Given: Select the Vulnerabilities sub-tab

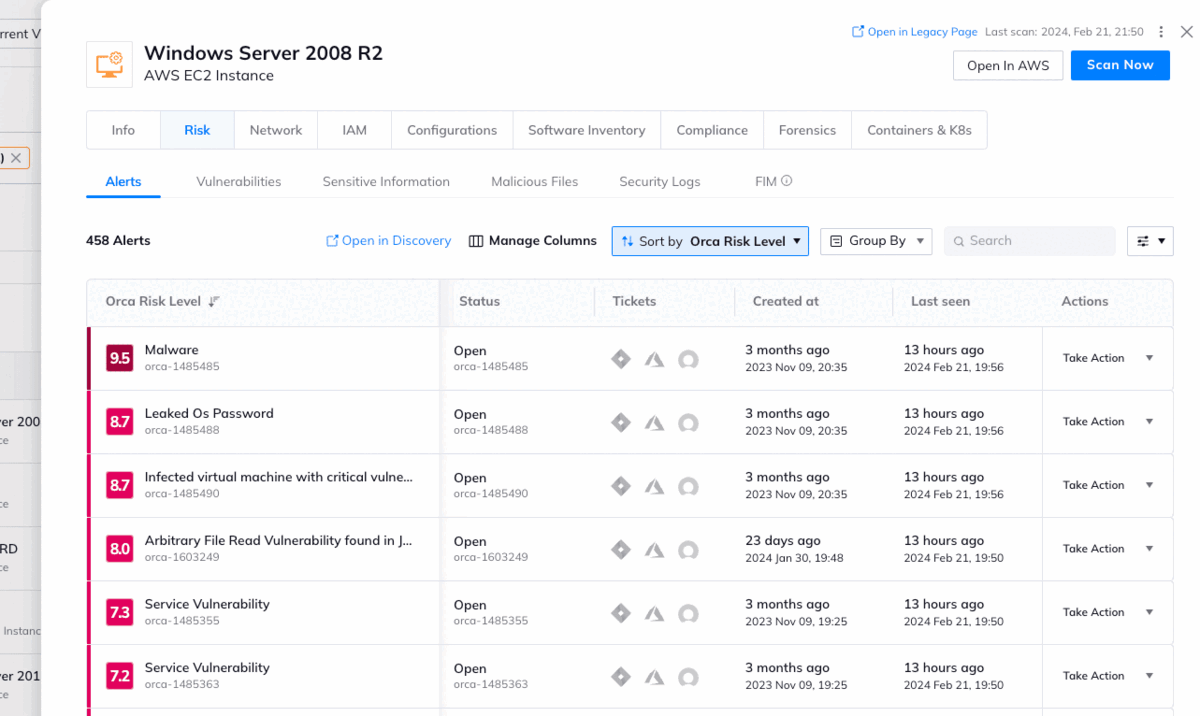Looking at the screenshot, I should click(239, 182).
